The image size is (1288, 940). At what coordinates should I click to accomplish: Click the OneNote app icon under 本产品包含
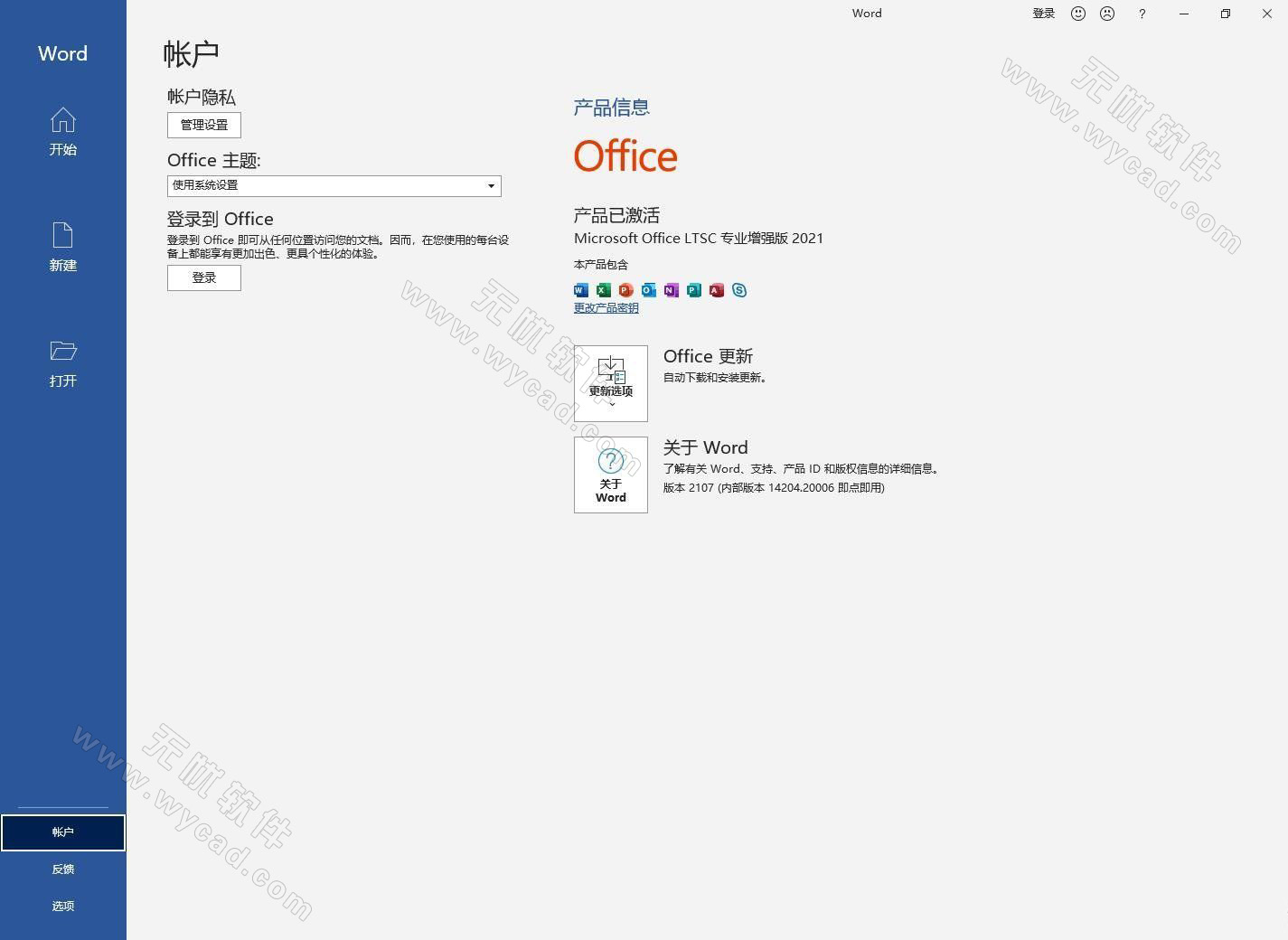point(671,290)
